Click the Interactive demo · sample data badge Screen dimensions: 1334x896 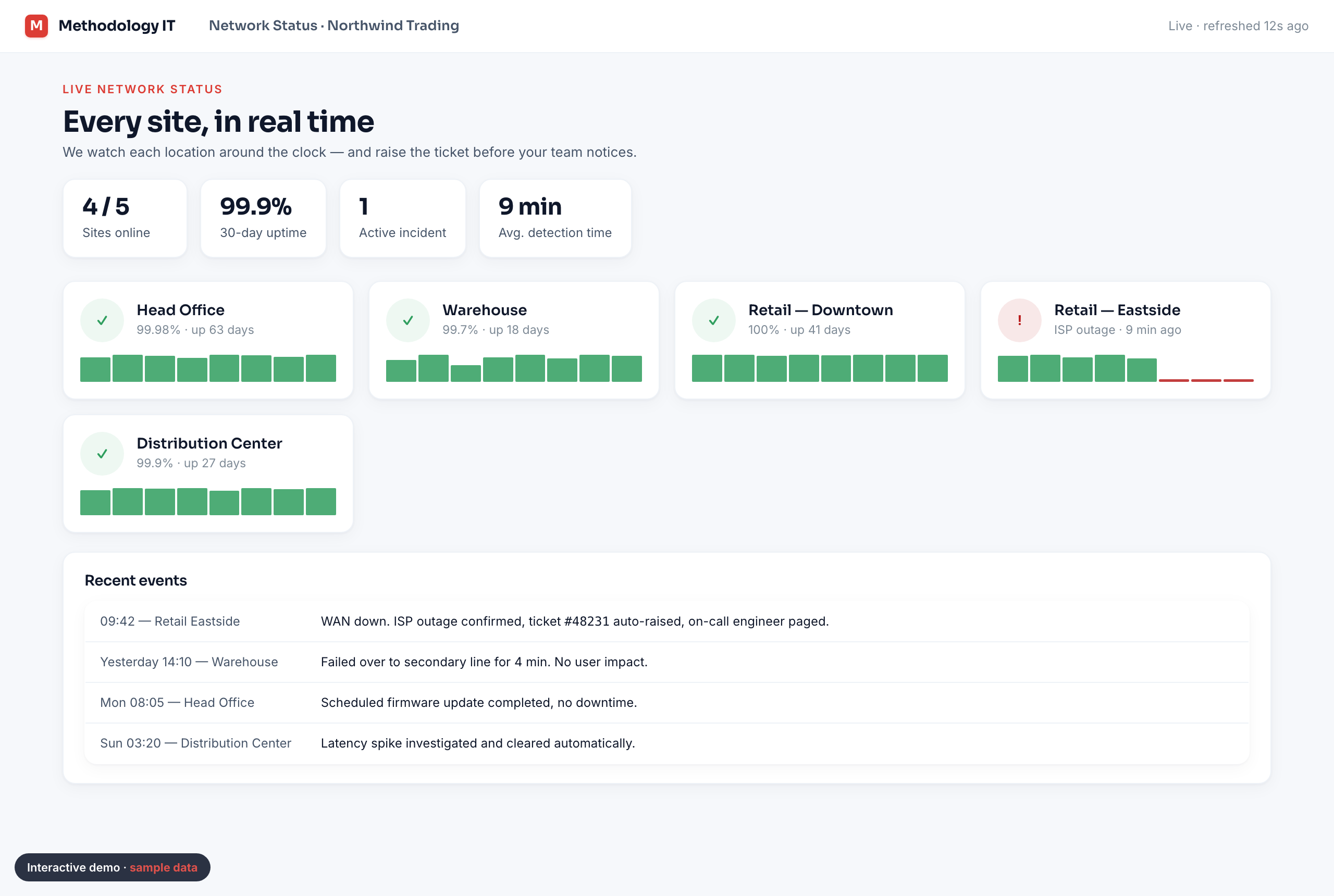coord(112,867)
